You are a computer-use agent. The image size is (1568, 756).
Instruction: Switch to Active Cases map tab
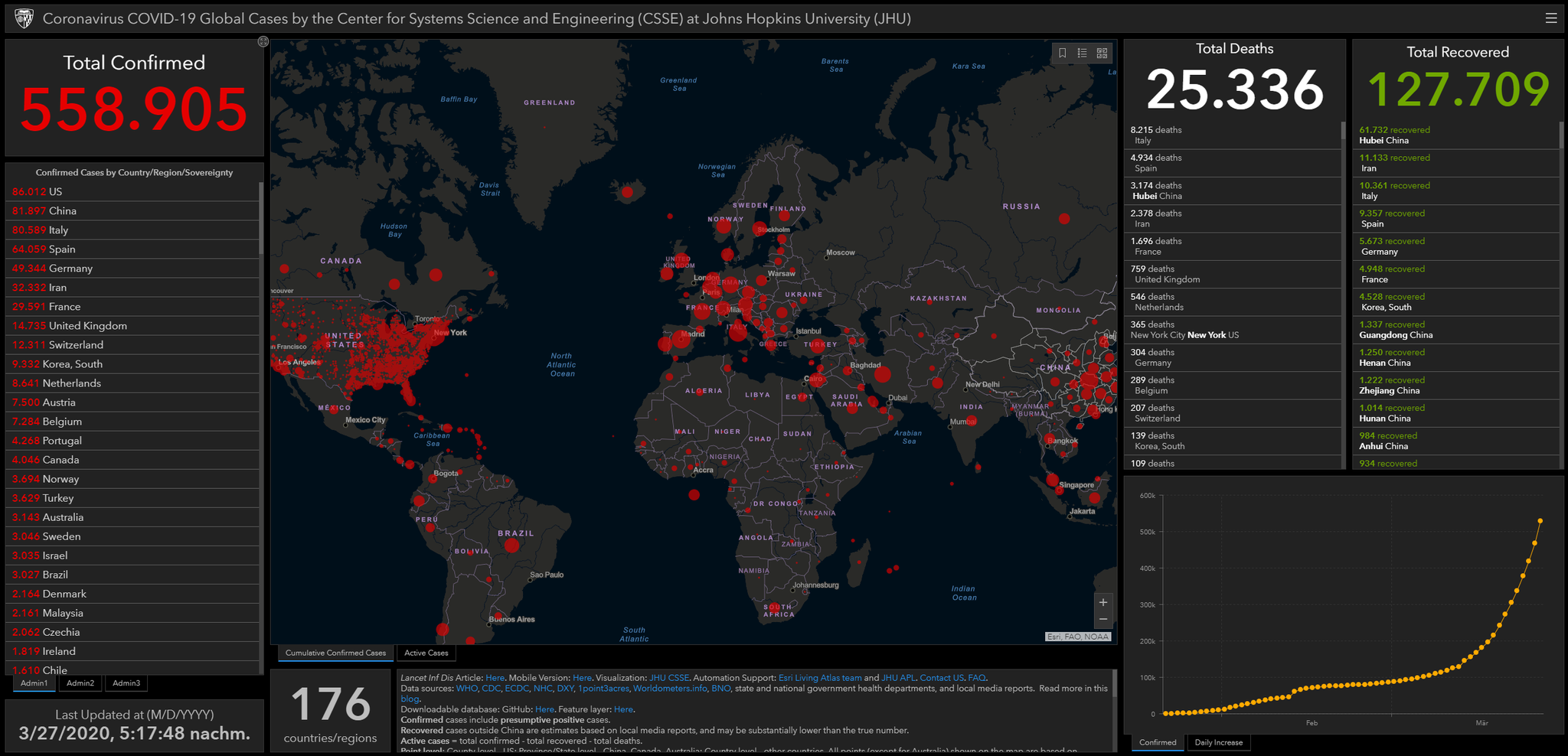(426, 653)
